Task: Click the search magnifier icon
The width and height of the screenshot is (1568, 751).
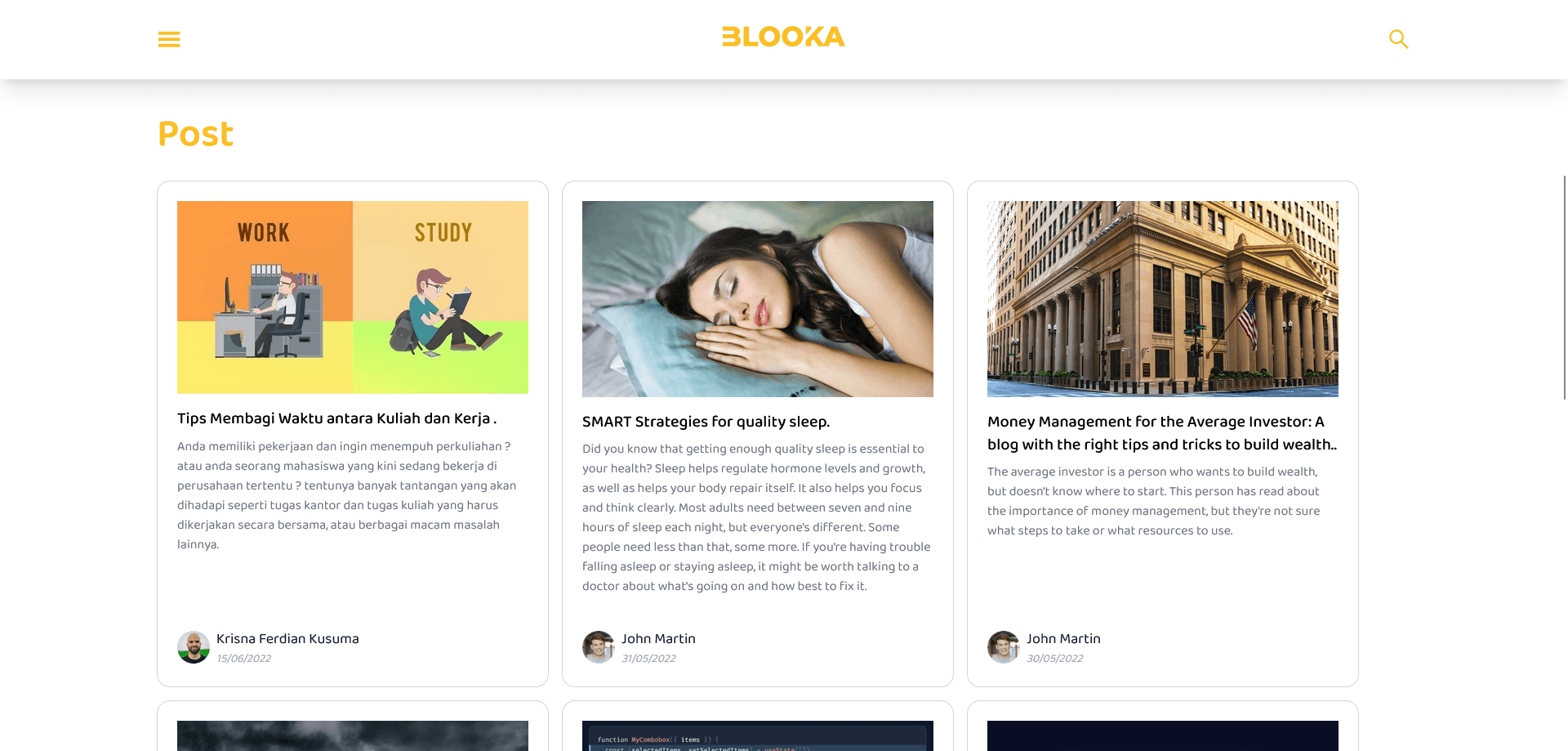Action: [1399, 39]
